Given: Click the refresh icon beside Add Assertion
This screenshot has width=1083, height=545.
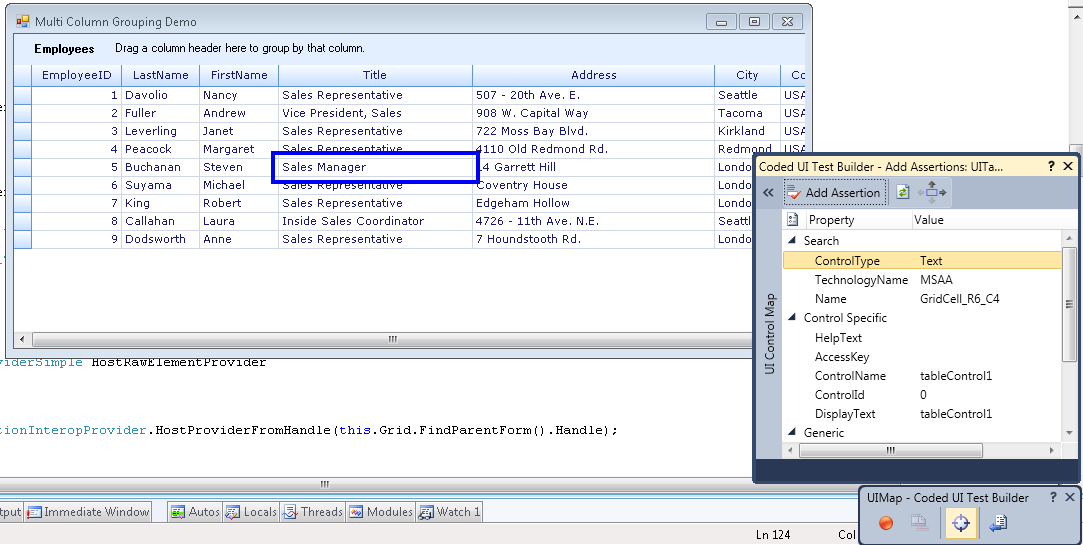Looking at the screenshot, I should tap(903, 192).
